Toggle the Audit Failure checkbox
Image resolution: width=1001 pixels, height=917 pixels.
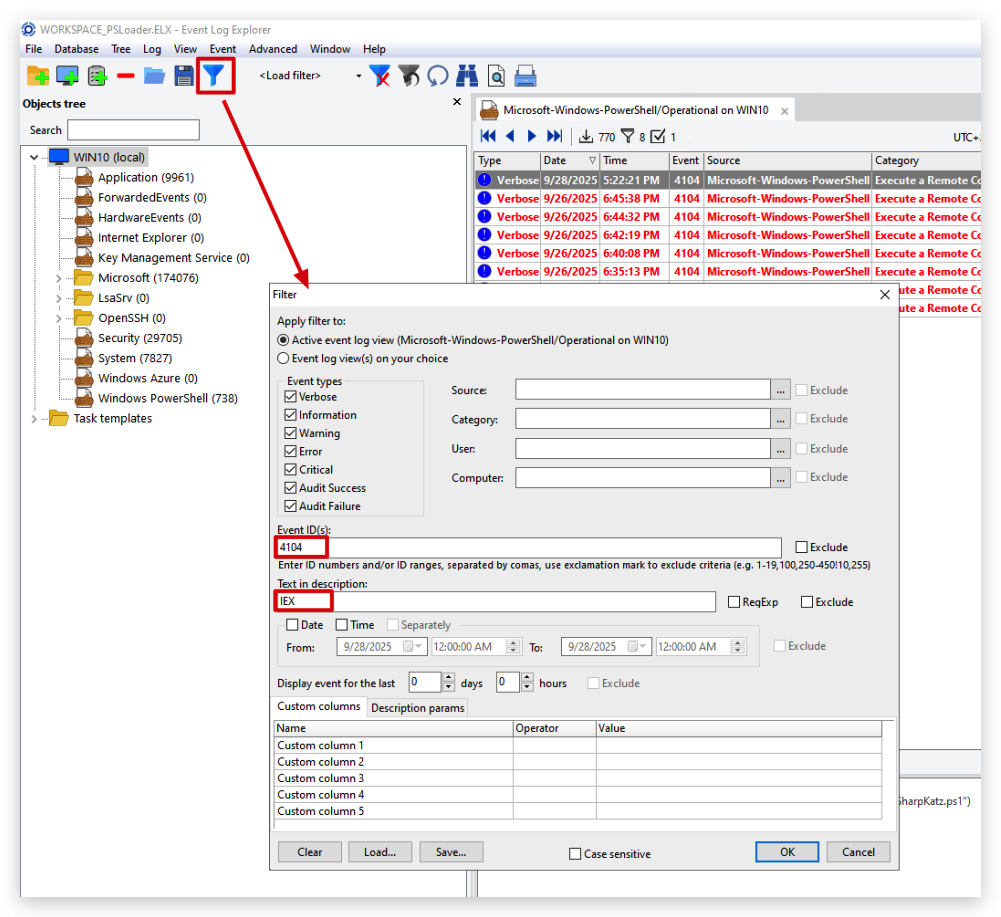click(x=290, y=506)
